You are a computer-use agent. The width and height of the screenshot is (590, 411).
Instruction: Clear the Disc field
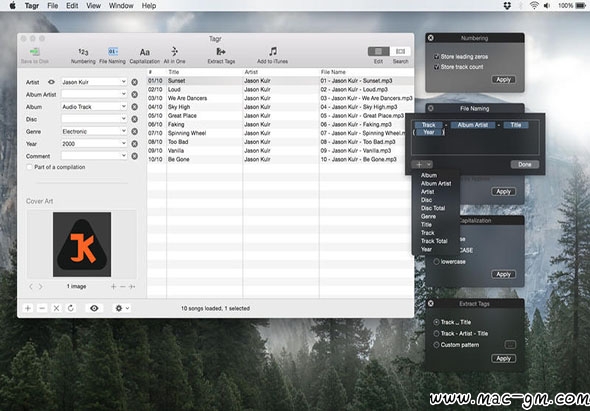click(x=134, y=119)
